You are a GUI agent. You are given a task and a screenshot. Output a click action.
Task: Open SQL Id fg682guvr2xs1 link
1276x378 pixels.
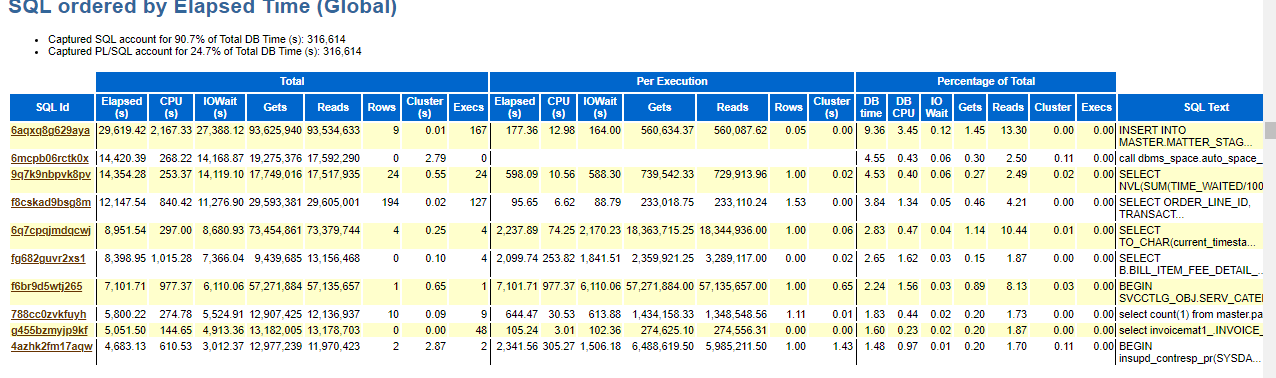47,257
